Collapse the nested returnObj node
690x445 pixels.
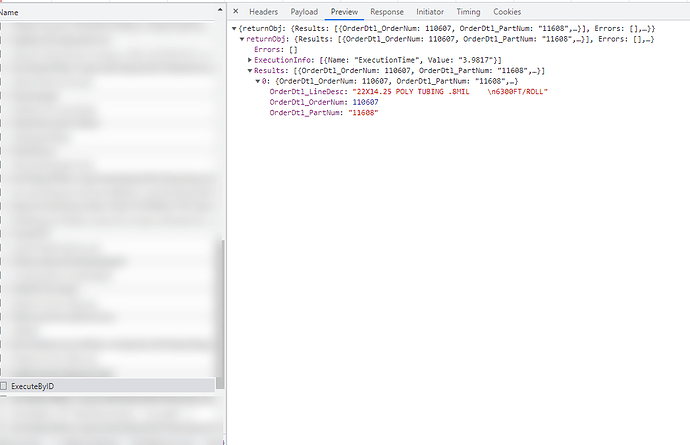pos(242,39)
